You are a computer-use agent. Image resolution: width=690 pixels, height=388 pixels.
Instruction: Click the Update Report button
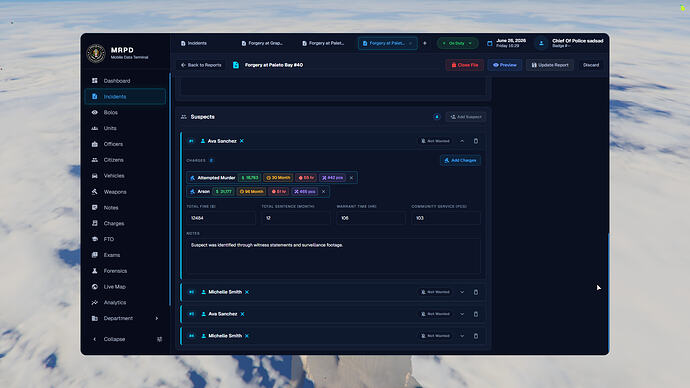[x=550, y=65]
